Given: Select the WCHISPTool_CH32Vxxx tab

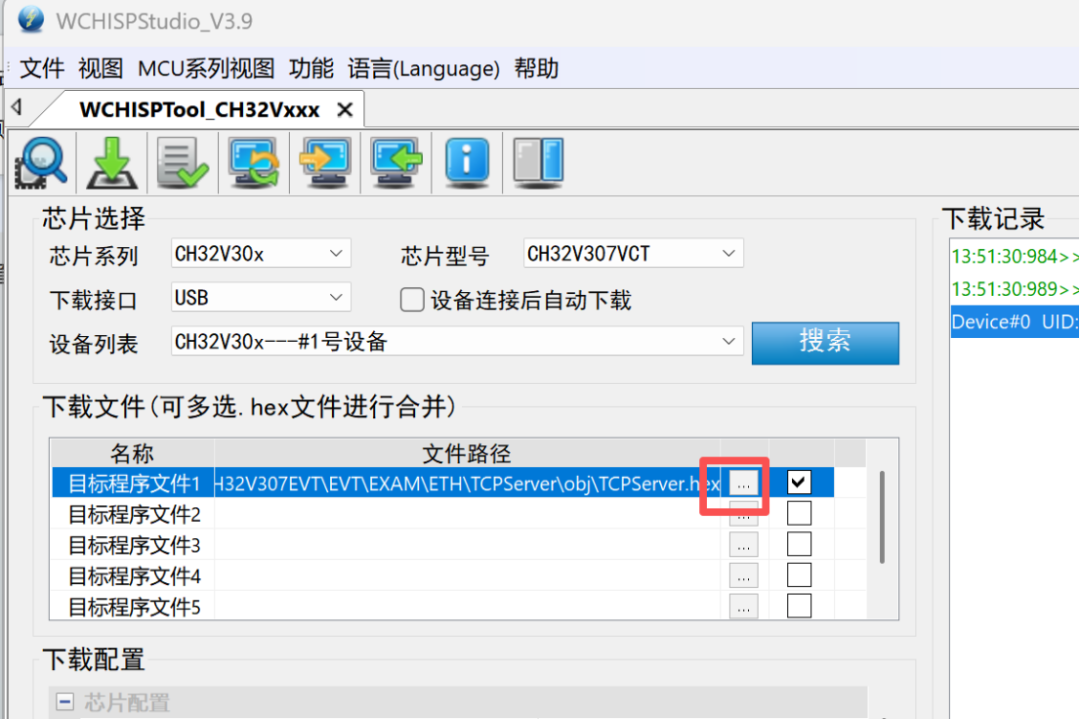Looking at the screenshot, I should click(x=199, y=110).
